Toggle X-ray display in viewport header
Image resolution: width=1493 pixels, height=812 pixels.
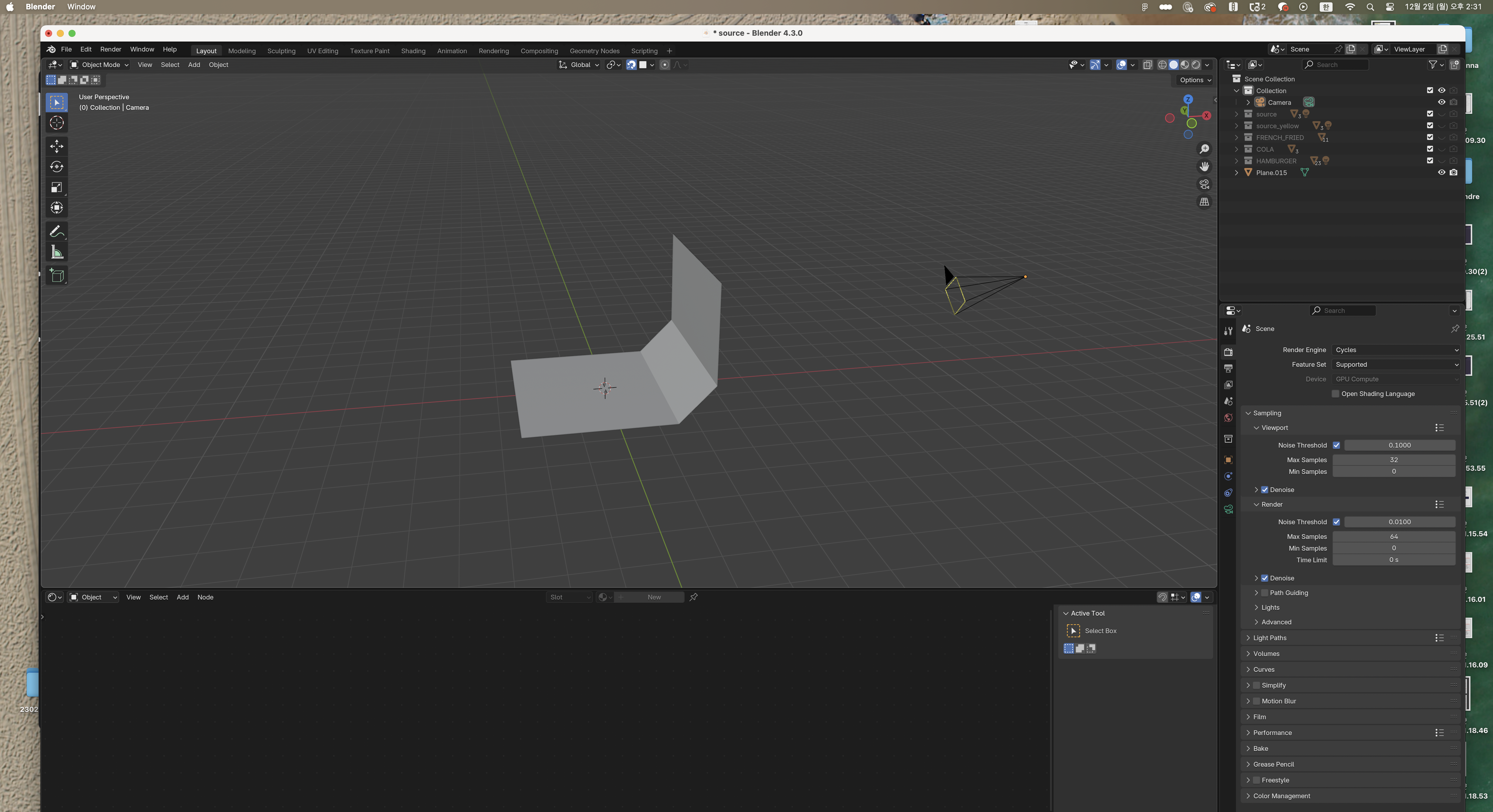[x=1148, y=65]
